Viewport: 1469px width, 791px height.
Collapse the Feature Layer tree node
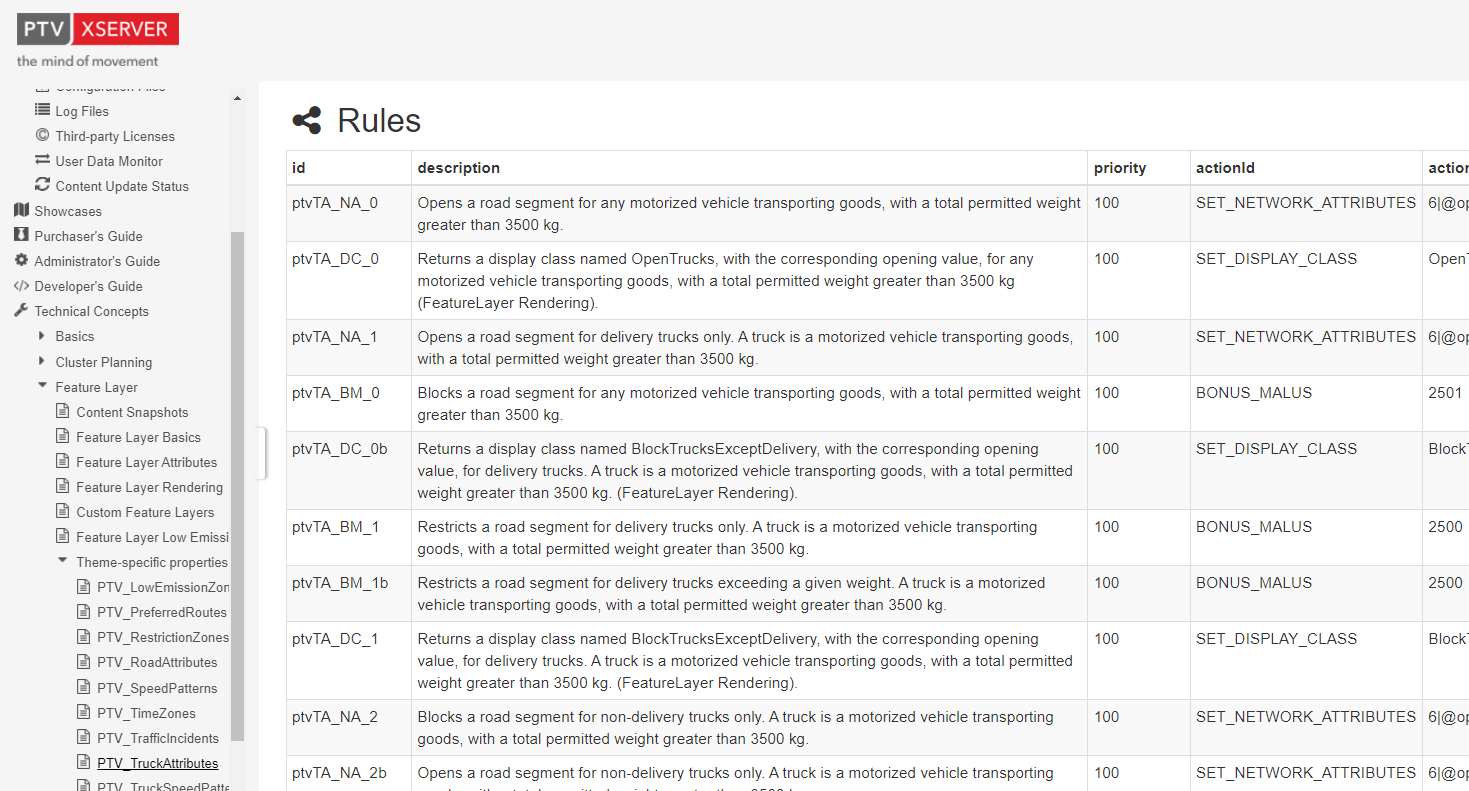42,387
